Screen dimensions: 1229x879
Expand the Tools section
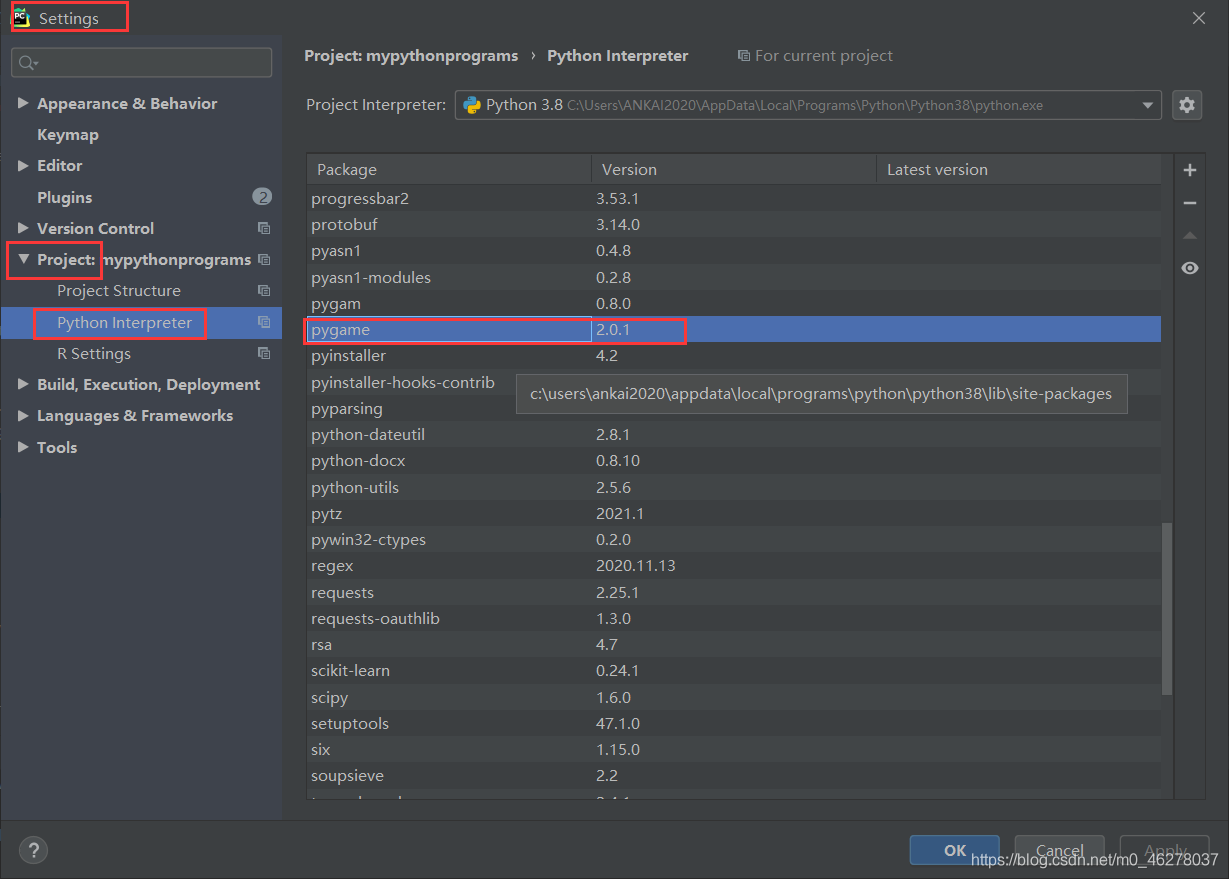coord(23,447)
